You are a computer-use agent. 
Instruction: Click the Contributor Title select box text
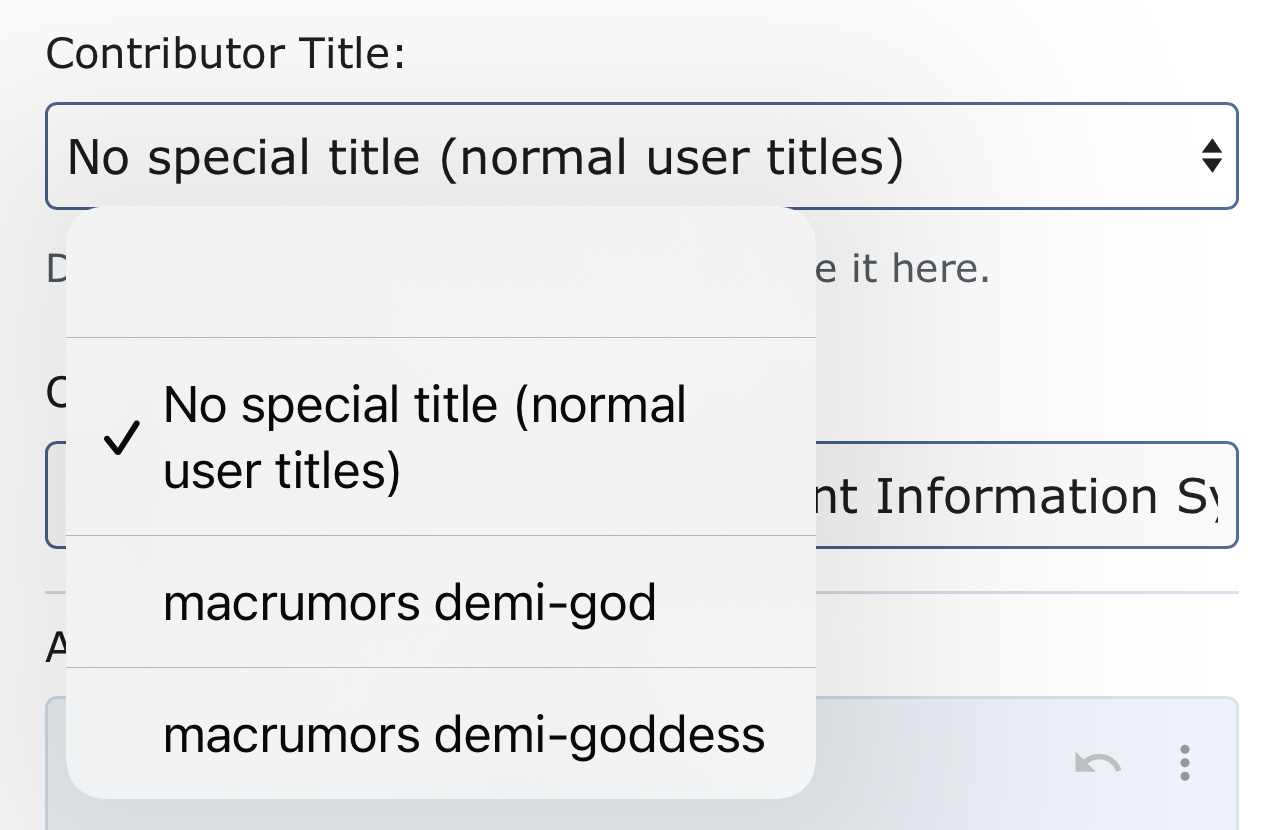point(485,158)
